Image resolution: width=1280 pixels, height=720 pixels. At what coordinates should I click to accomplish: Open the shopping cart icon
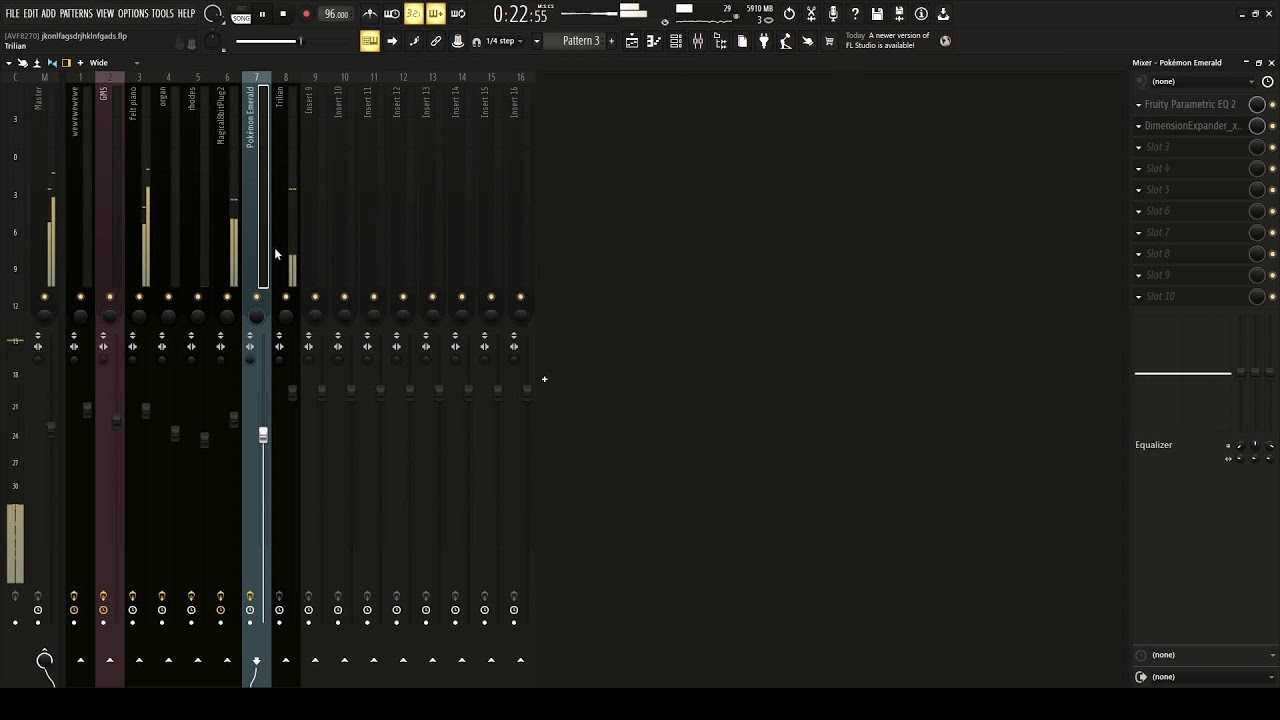pos(829,41)
